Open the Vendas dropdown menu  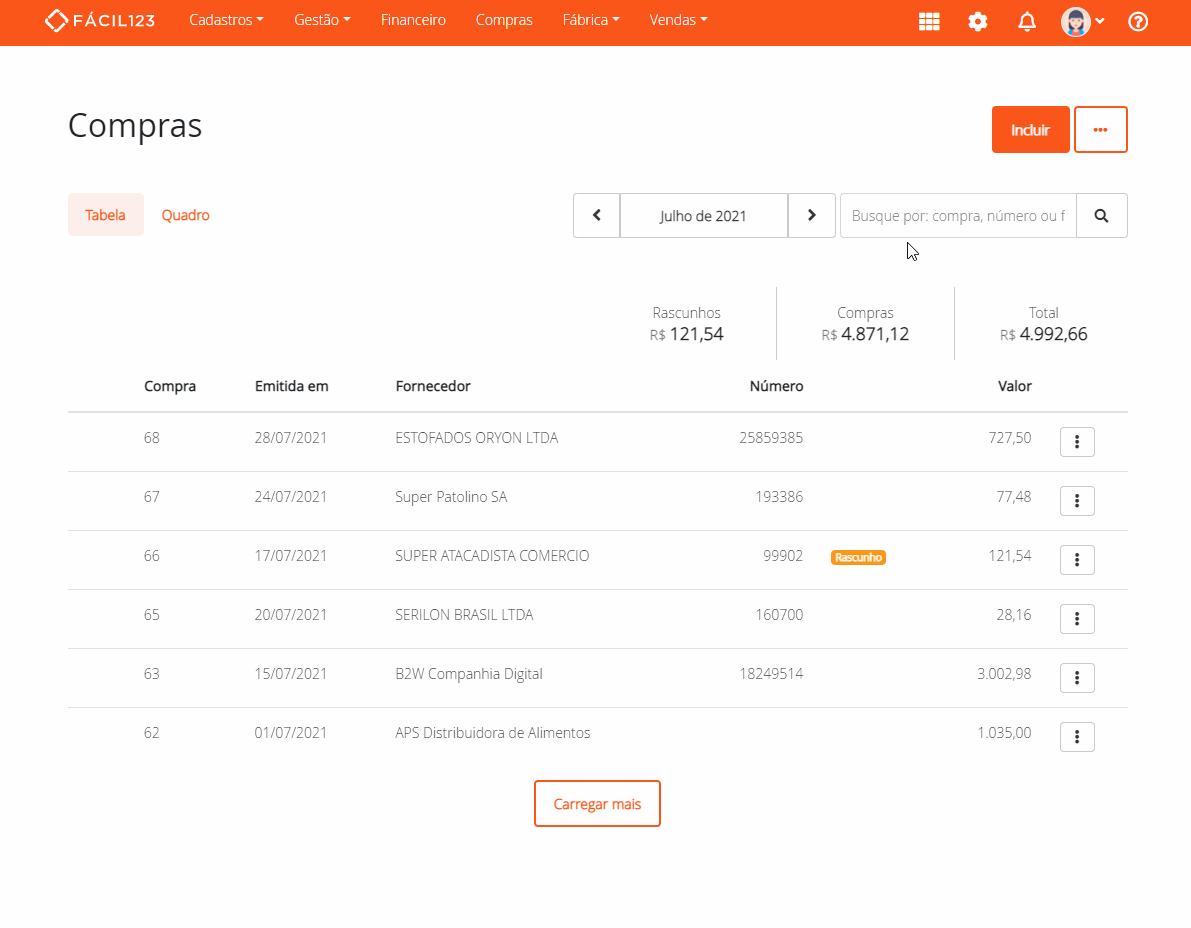(x=678, y=20)
